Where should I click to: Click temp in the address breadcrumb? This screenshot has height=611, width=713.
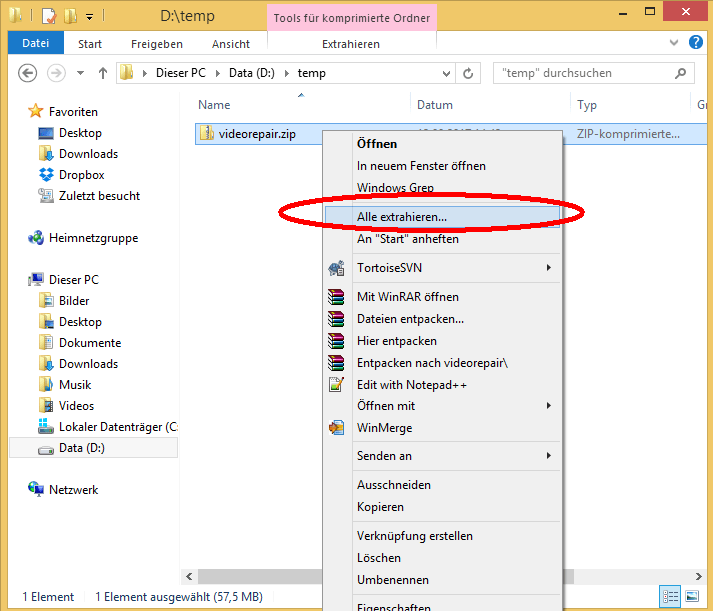pyautogui.click(x=311, y=73)
